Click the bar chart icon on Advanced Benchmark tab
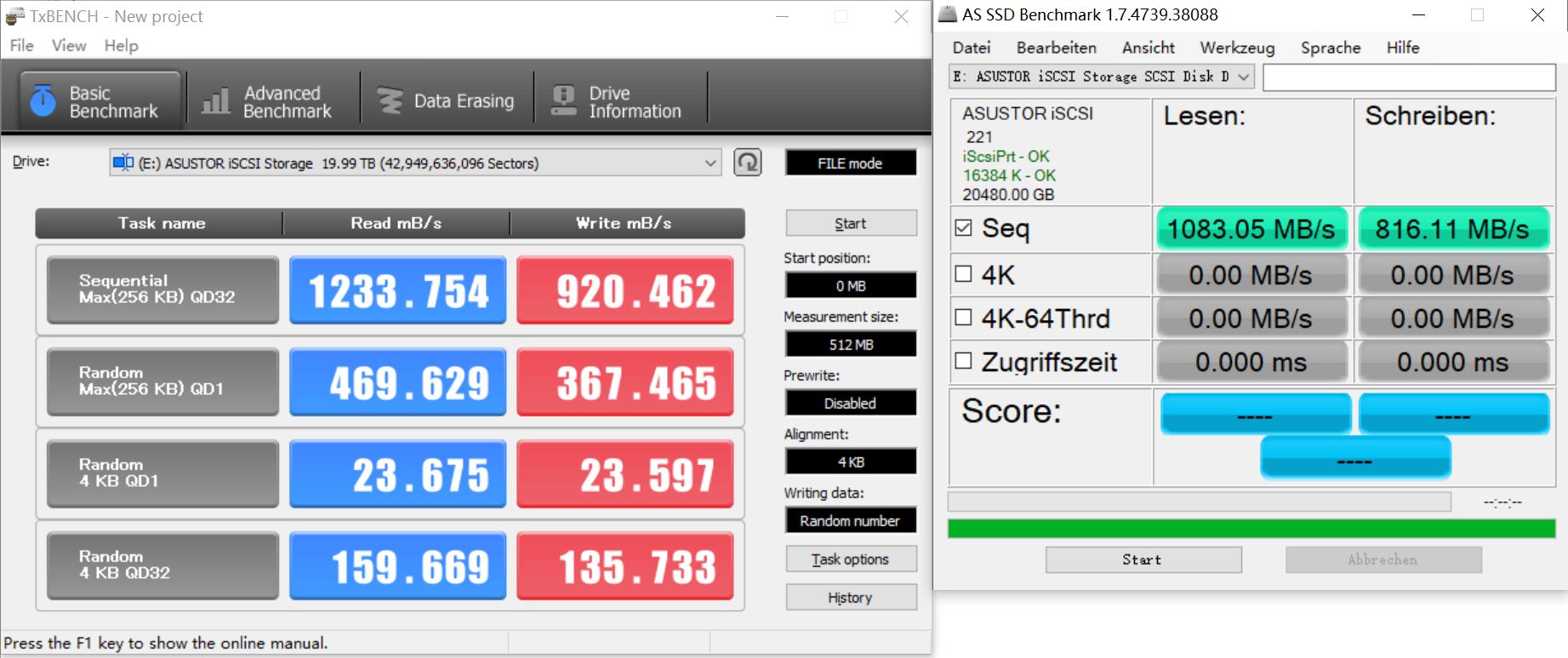This screenshot has width=1568, height=658. pos(216,101)
